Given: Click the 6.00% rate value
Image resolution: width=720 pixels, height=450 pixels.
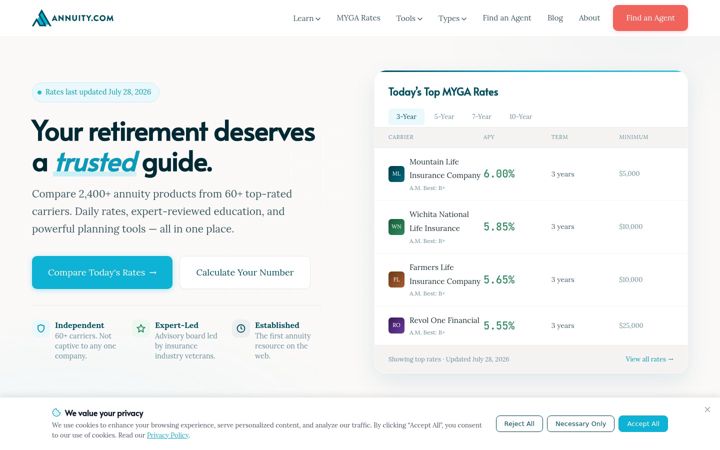Looking at the screenshot, I should [x=499, y=174].
